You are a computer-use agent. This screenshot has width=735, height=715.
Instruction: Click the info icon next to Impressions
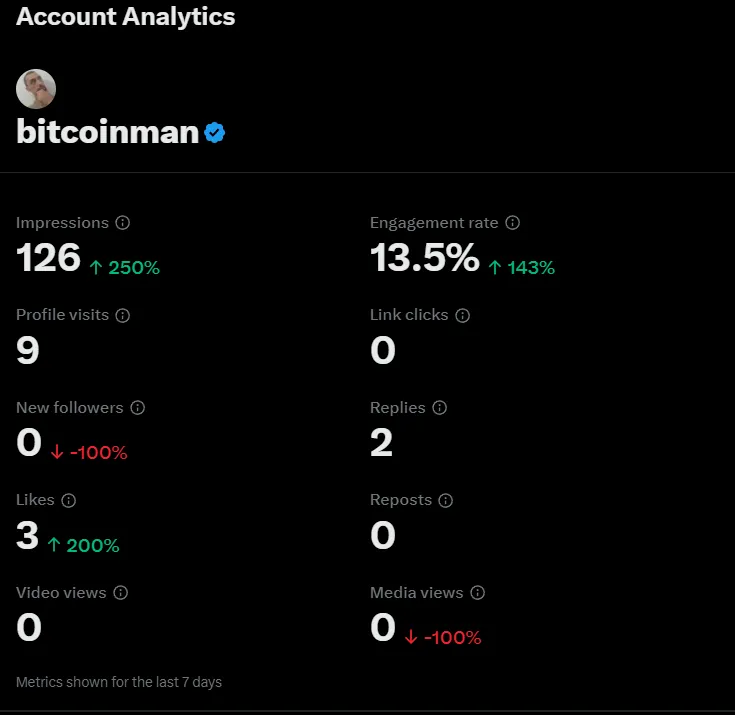(x=123, y=223)
